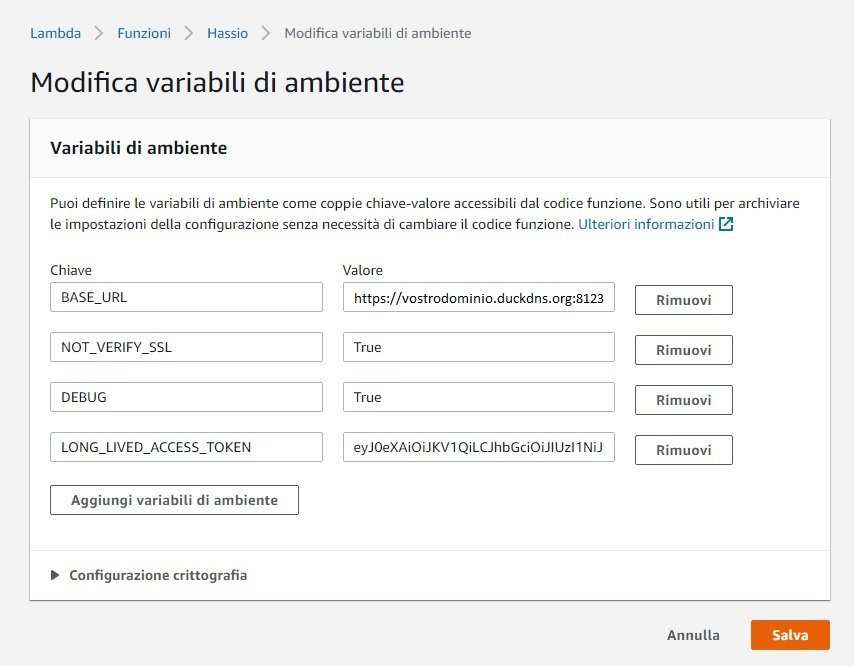Navigate to Funzioni via breadcrumb

point(143,32)
